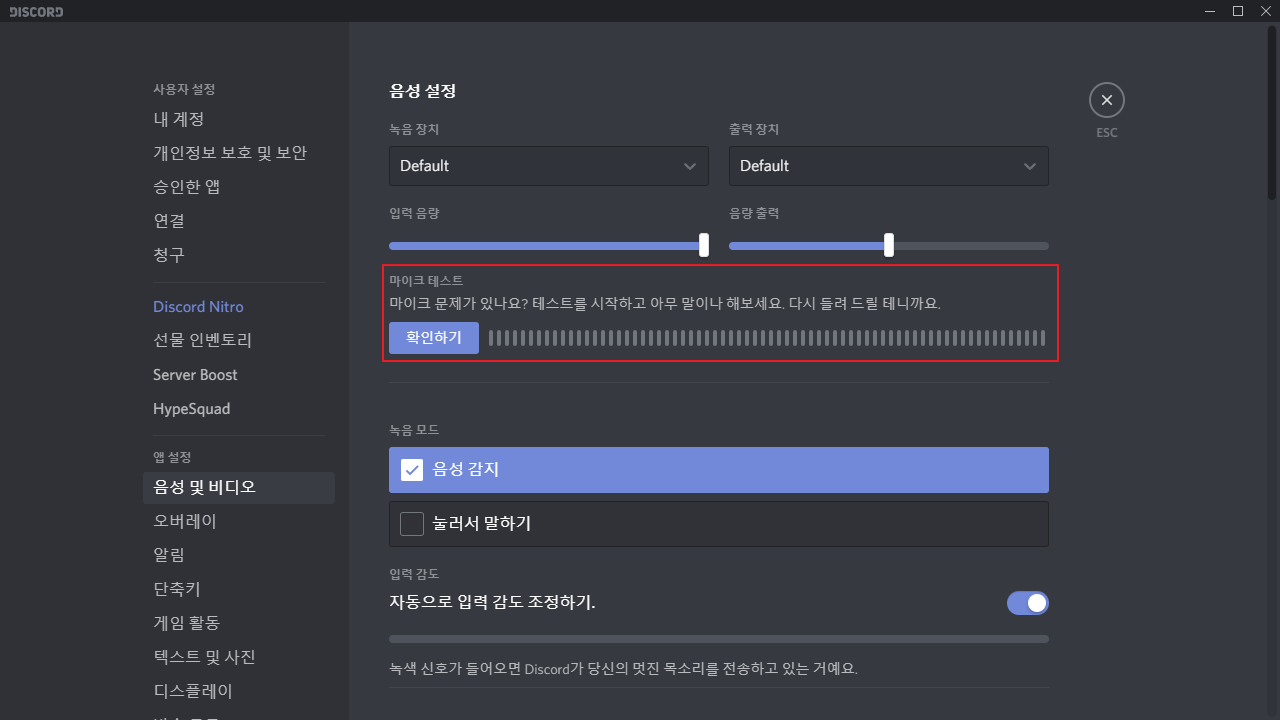Click the 녹색 신호가 들어오면 description text
Image resolution: width=1280 pixels, height=720 pixels.
pos(623,668)
